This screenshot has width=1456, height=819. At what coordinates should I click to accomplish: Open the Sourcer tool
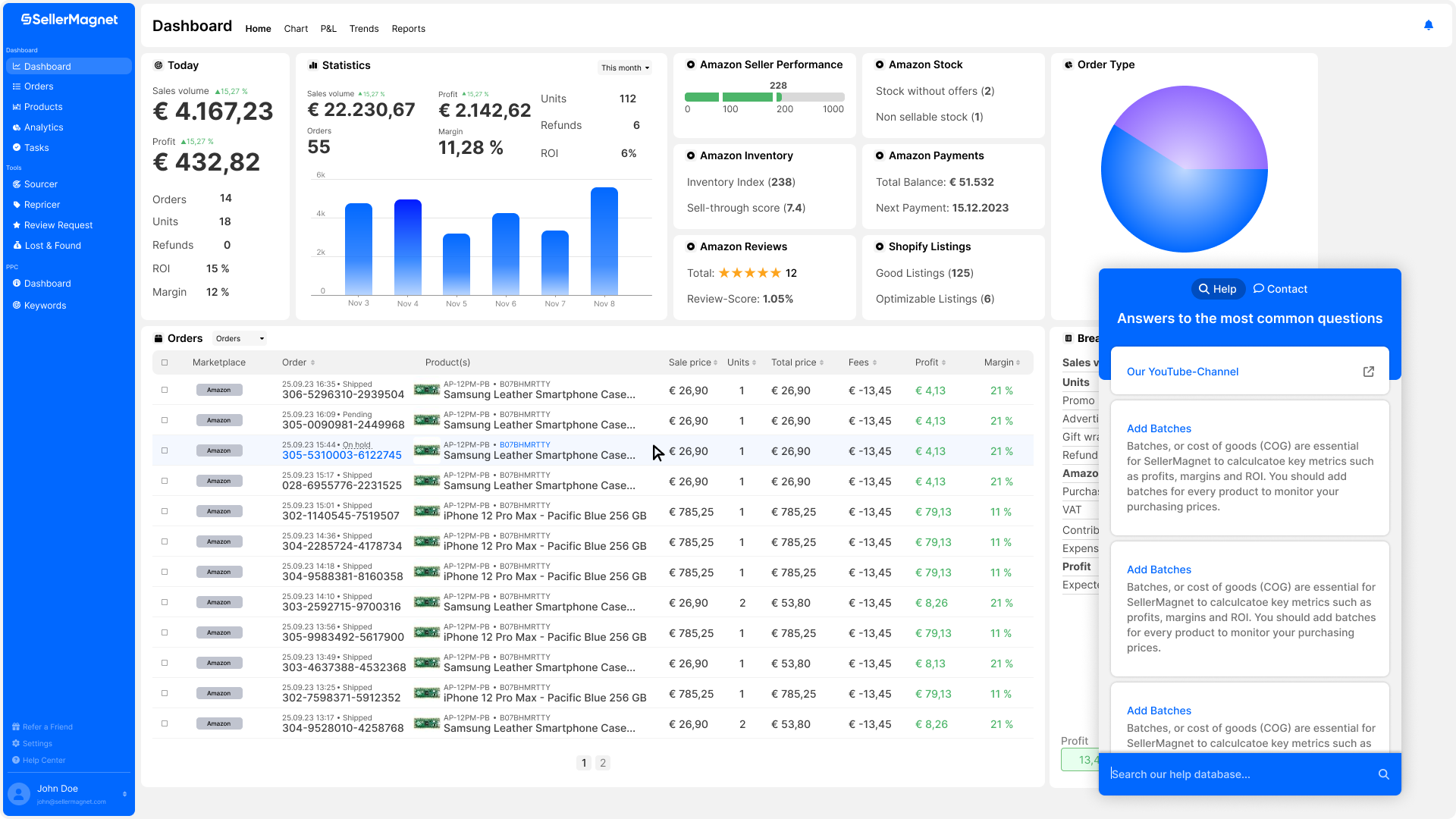click(40, 184)
